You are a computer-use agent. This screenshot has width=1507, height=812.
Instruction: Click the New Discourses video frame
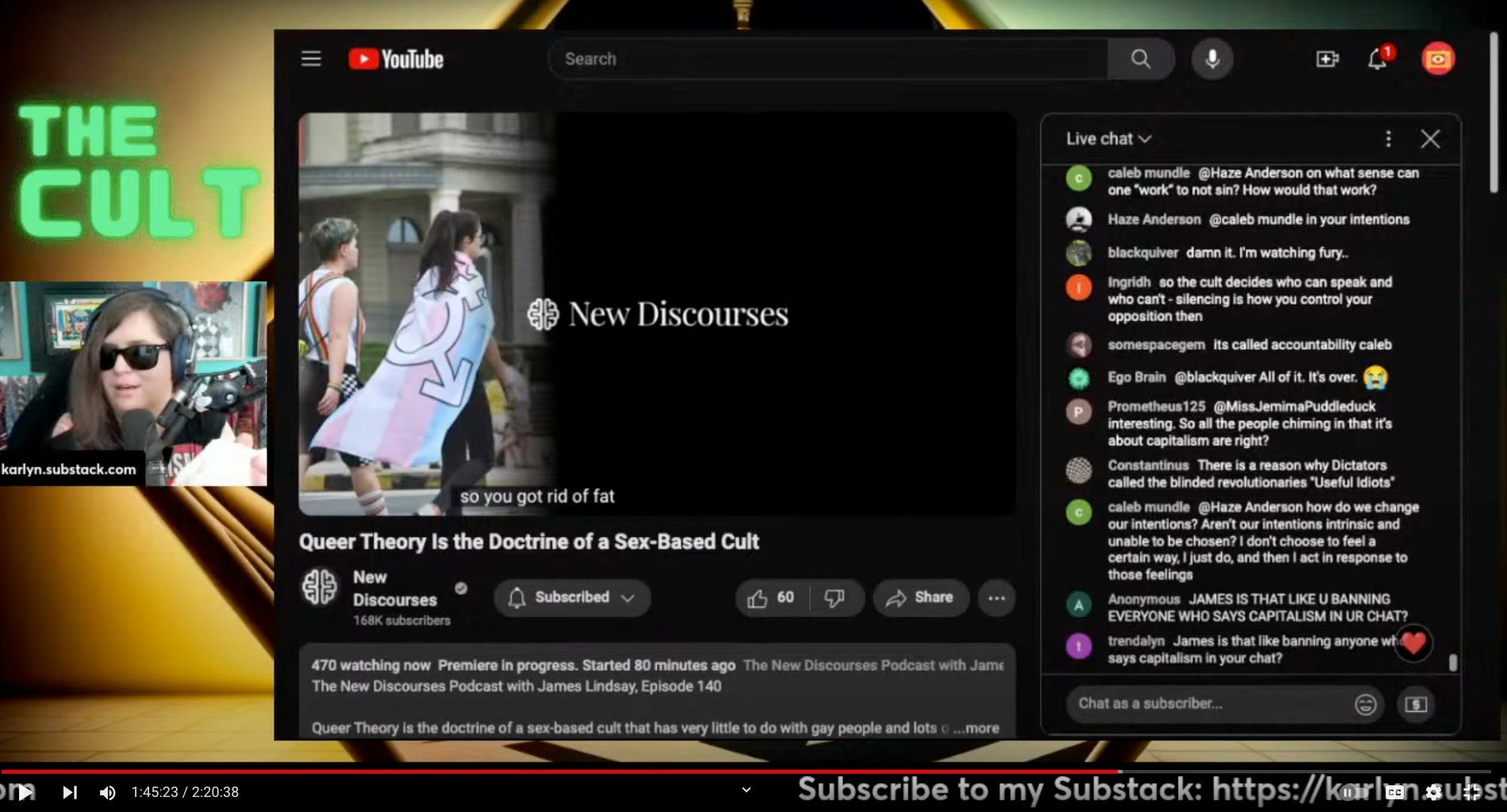coord(657,314)
